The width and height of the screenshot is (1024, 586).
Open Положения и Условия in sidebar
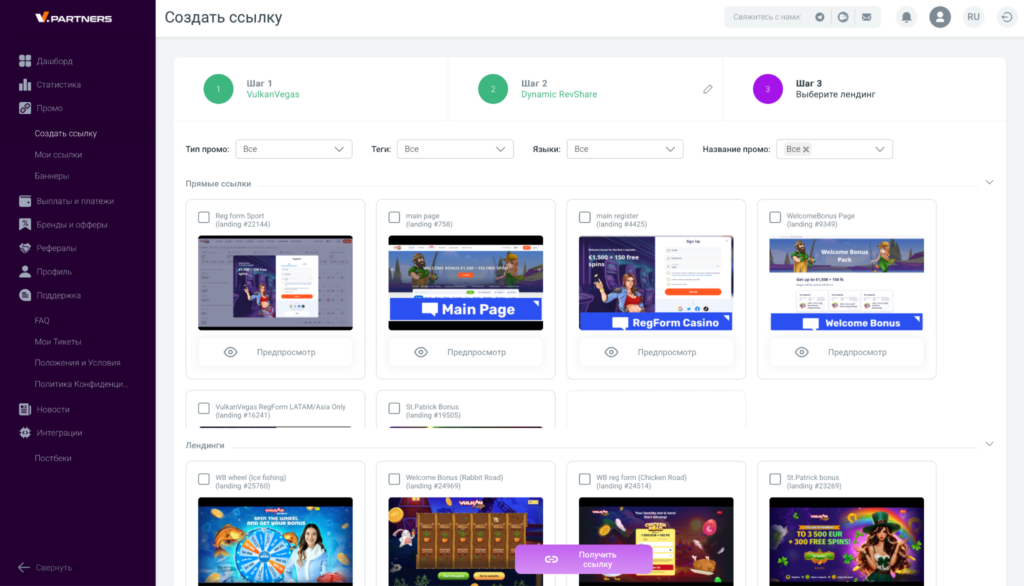pyautogui.click(x=77, y=363)
